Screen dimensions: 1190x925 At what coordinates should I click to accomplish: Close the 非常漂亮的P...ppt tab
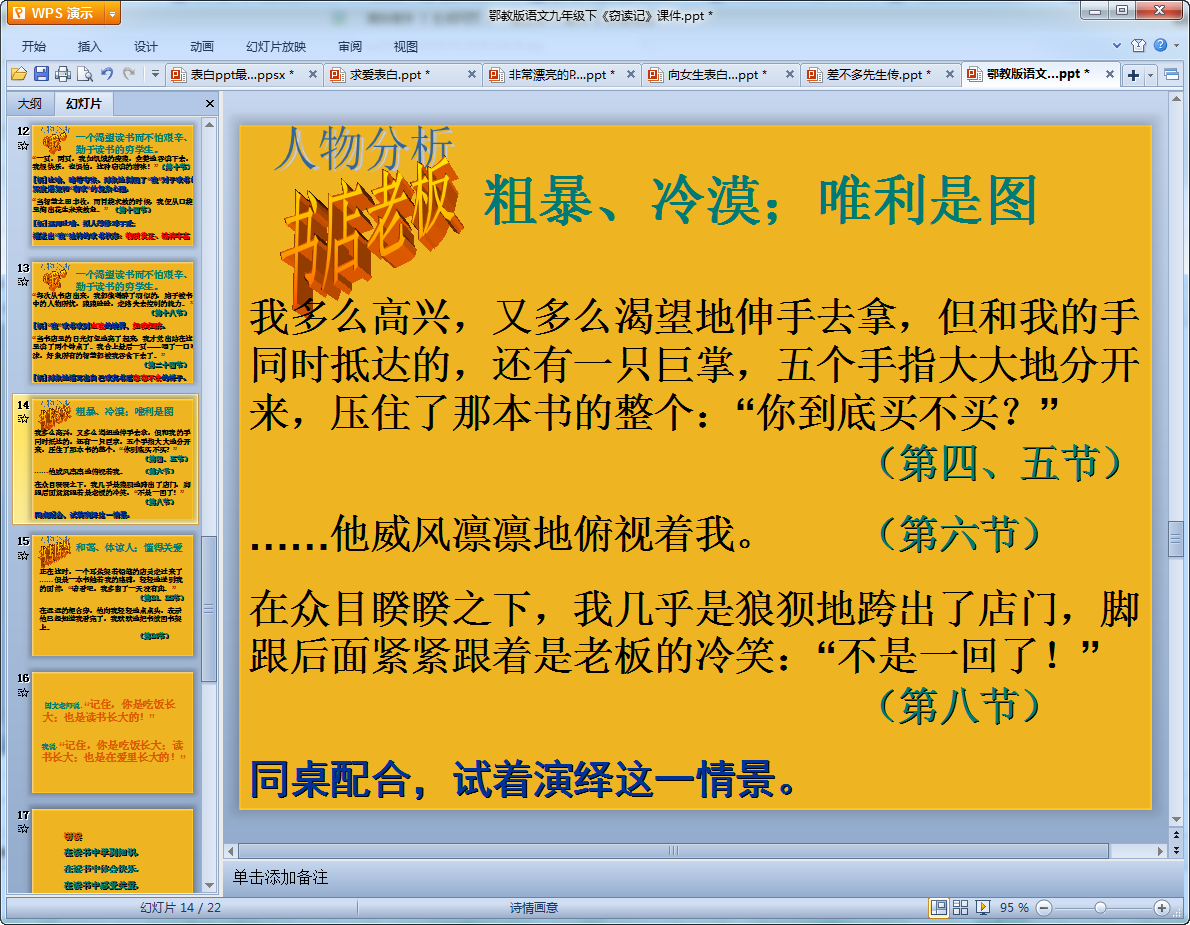[x=631, y=74]
